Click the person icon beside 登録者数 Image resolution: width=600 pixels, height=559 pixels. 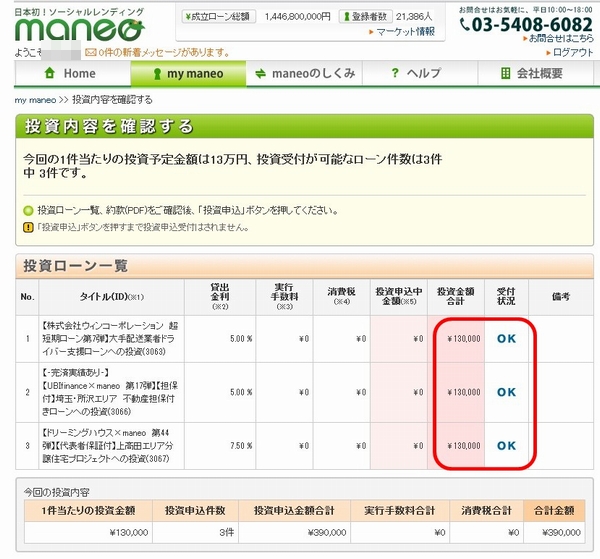point(347,16)
